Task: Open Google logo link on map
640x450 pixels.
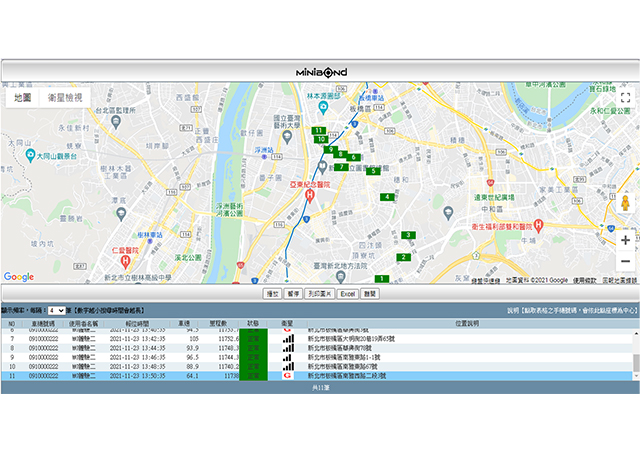Action: [19, 277]
